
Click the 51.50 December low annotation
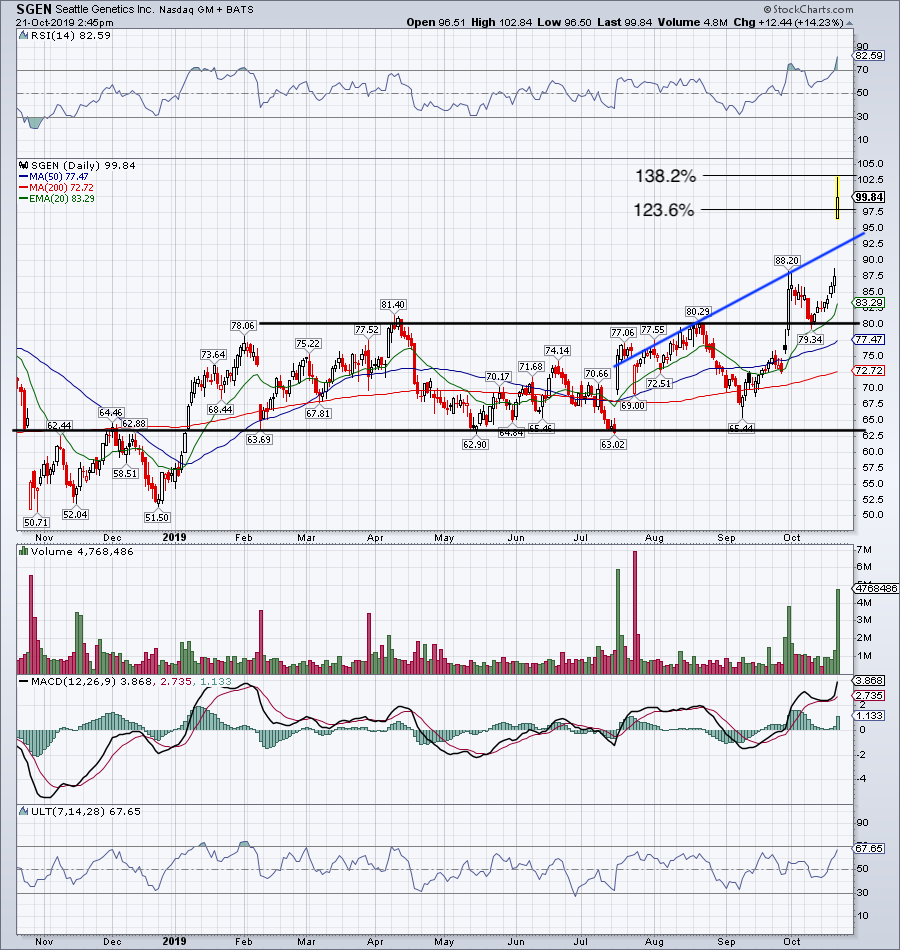157,517
